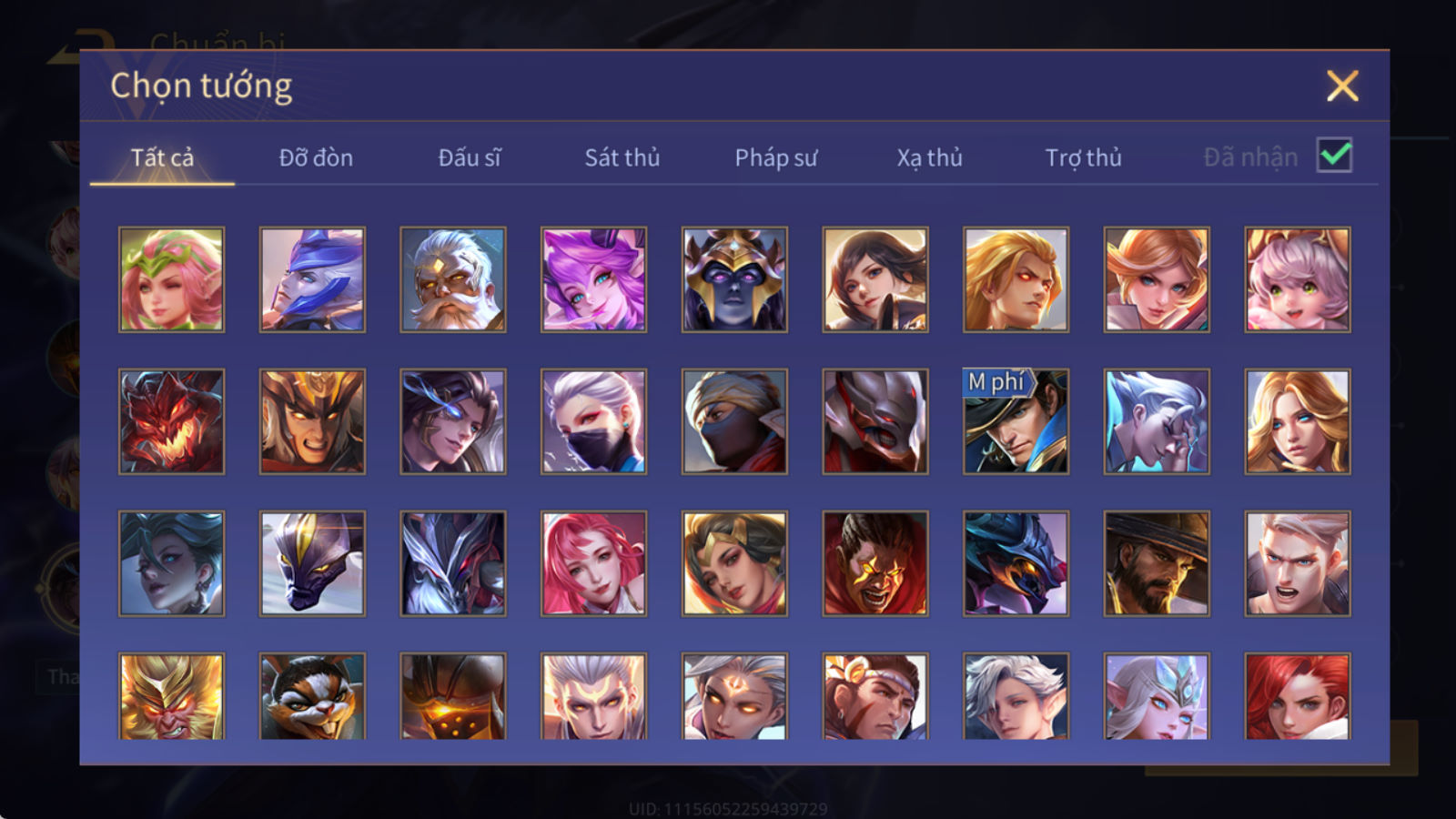Viewport: 1456px width, 819px height.
Task: Select the blonde woman hero with blue eyes
Action: point(1298,421)
